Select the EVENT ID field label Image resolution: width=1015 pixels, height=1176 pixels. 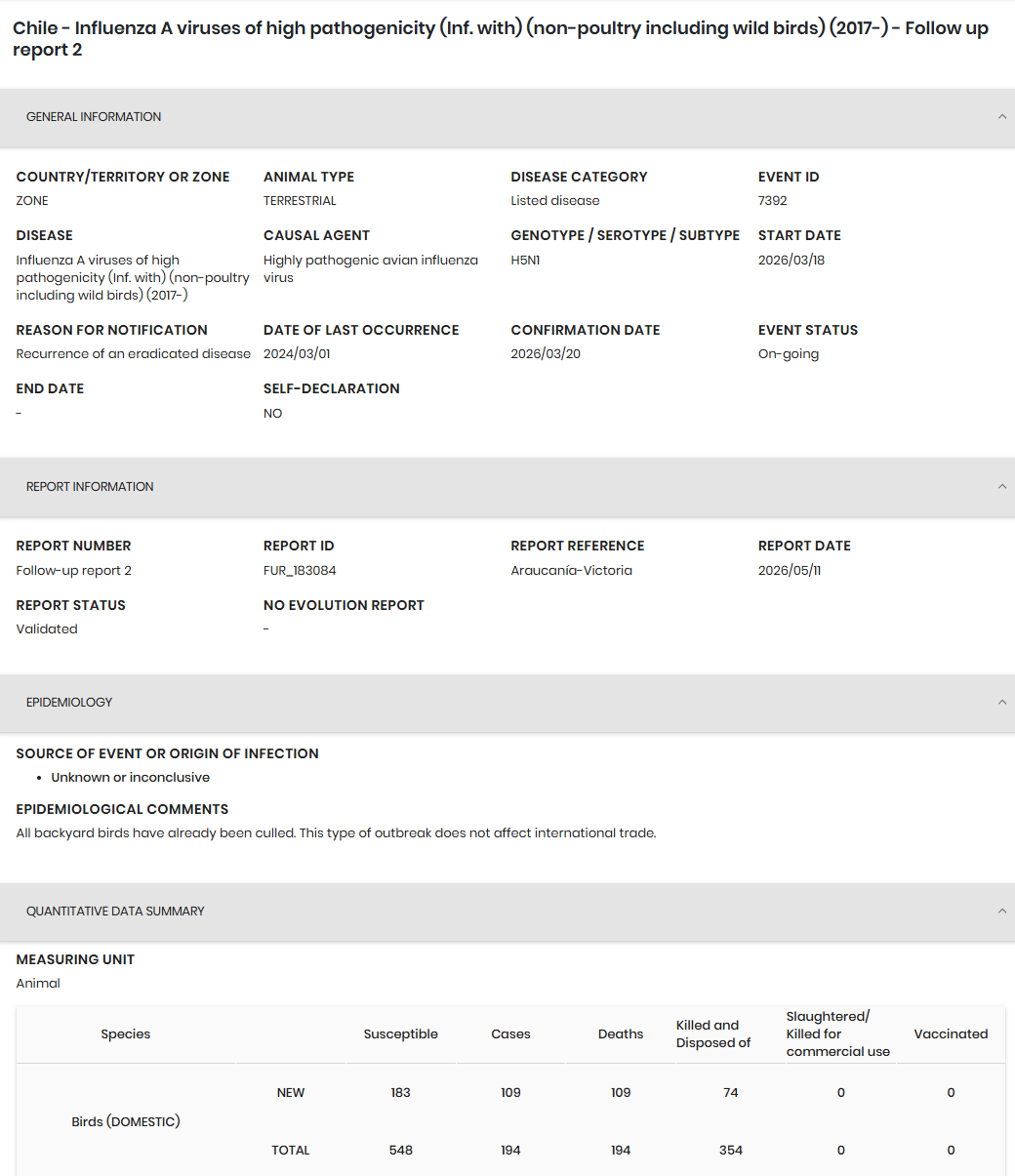(789, 178)
